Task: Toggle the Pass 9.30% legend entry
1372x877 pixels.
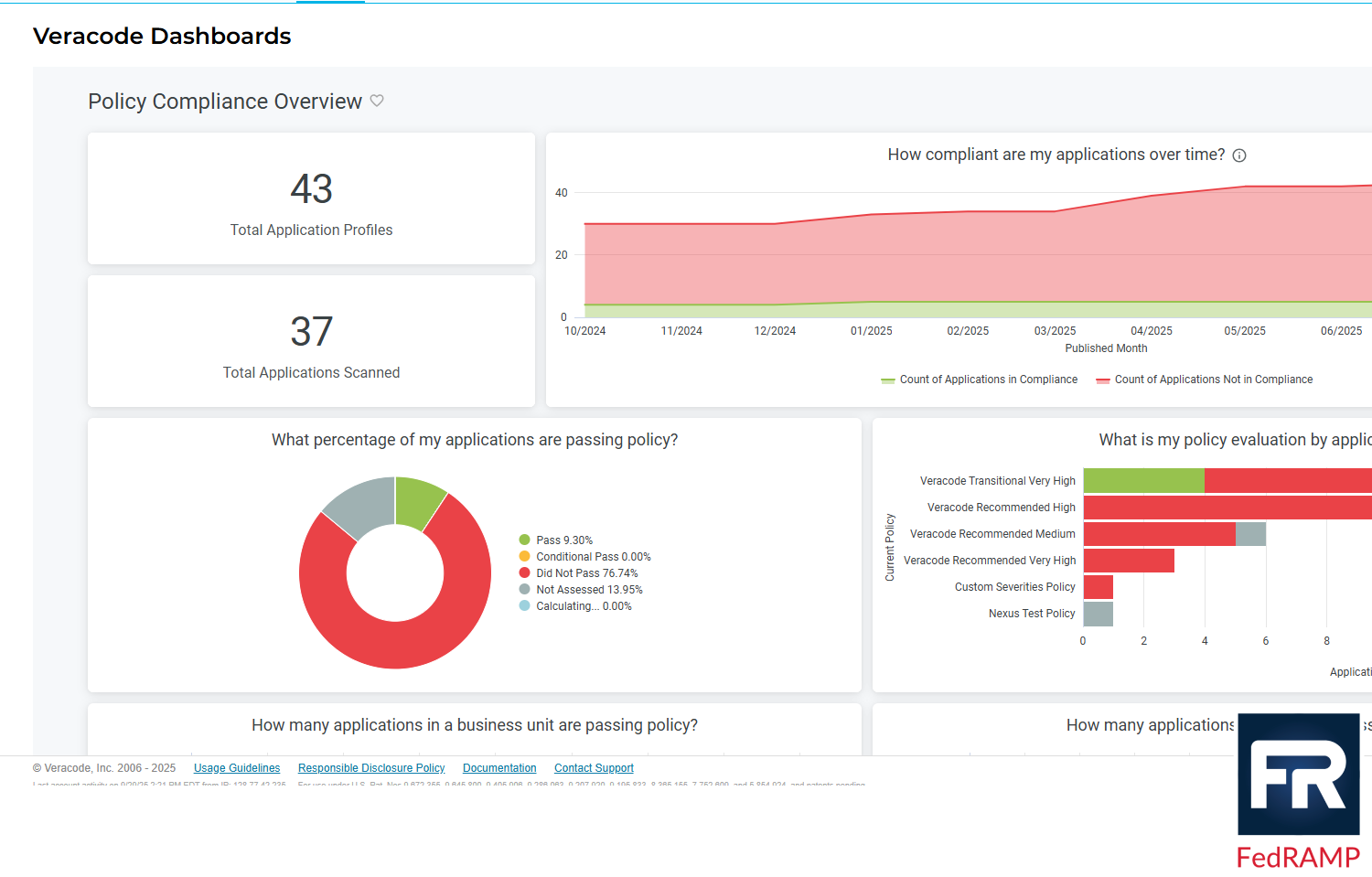Action: (x=563, y=540)
